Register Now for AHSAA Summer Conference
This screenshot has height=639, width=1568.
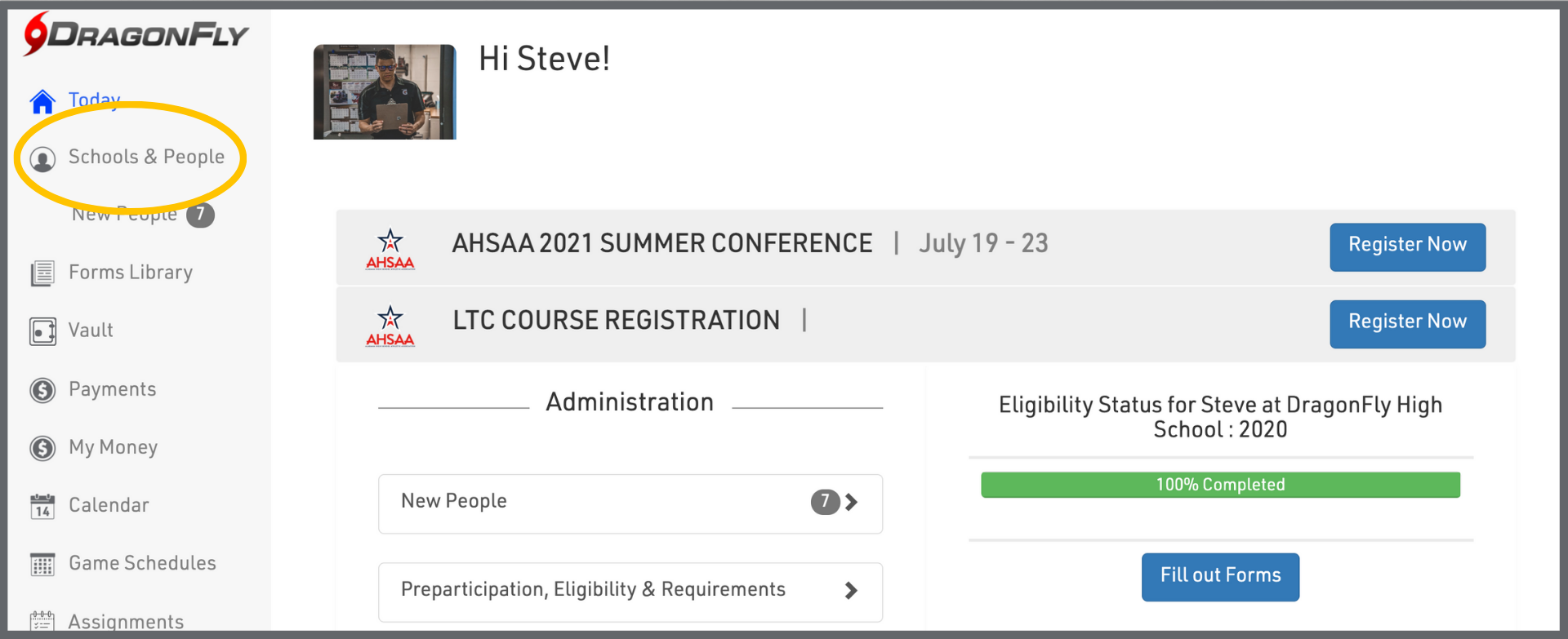pyautogui.click(x=1406, y=246)
